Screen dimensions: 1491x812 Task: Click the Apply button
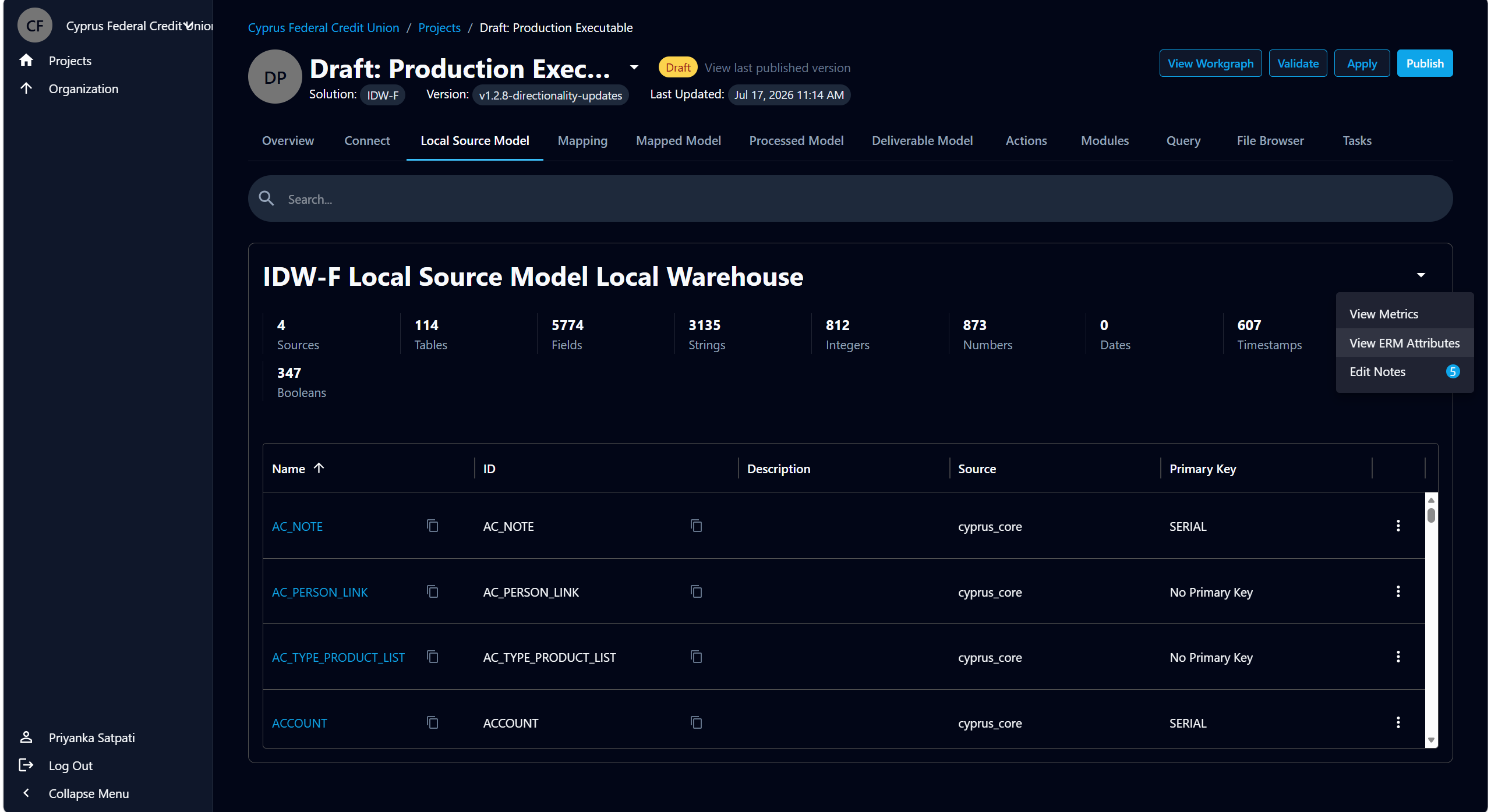coord(1362,63)
